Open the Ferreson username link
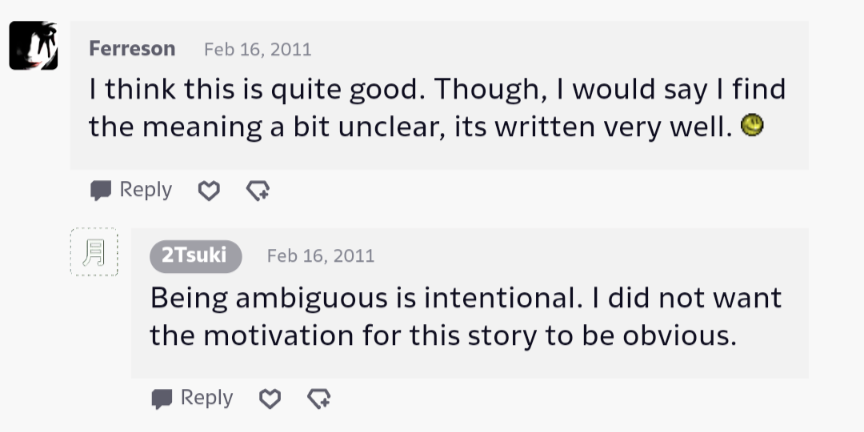The height and width of the screenshot is (432, 864). [132, 48]
